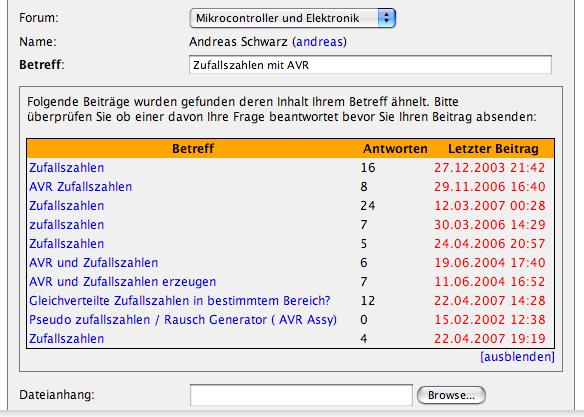Hide suggestions with the ausblenden link
The width and height of the screenshot is (584, 417).
(517, 357)
